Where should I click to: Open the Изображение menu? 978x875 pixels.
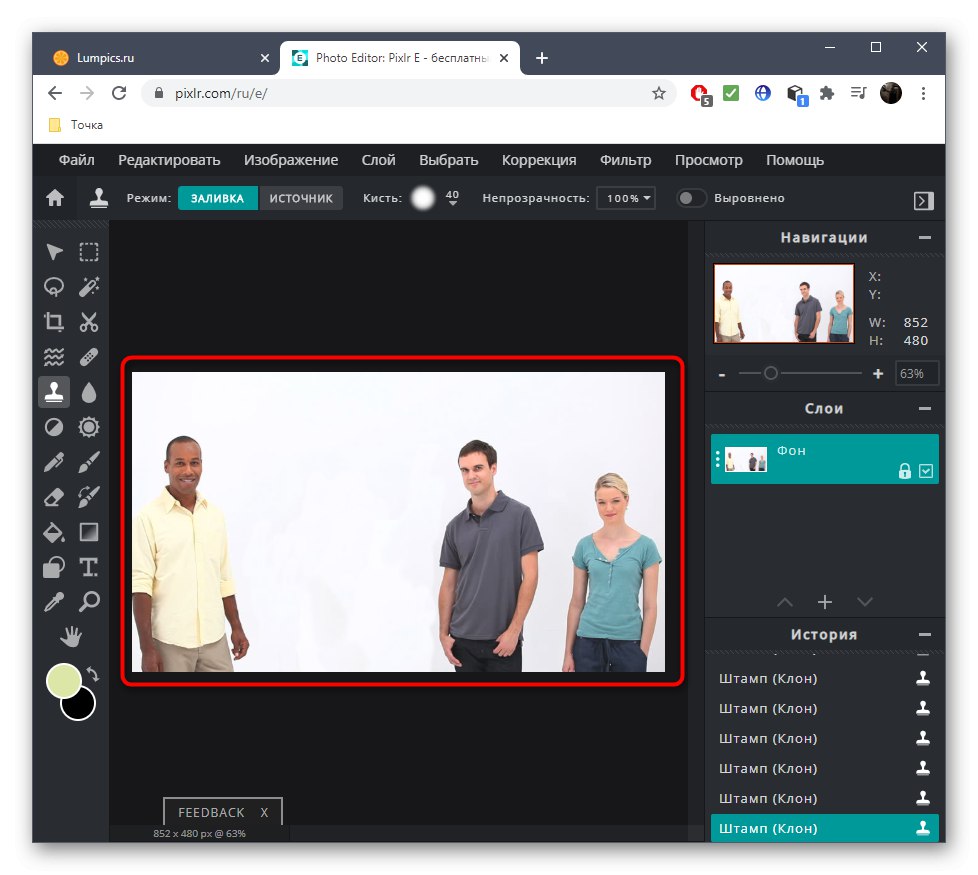pos(291,160)
